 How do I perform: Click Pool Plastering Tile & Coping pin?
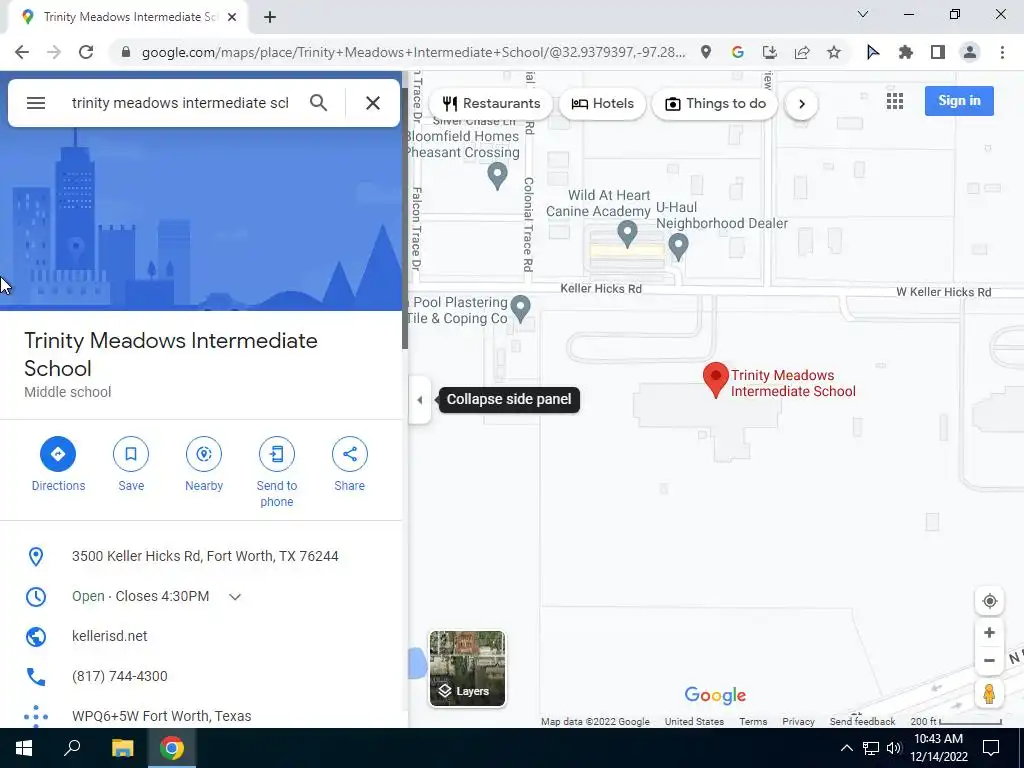[x=520, y=309]
